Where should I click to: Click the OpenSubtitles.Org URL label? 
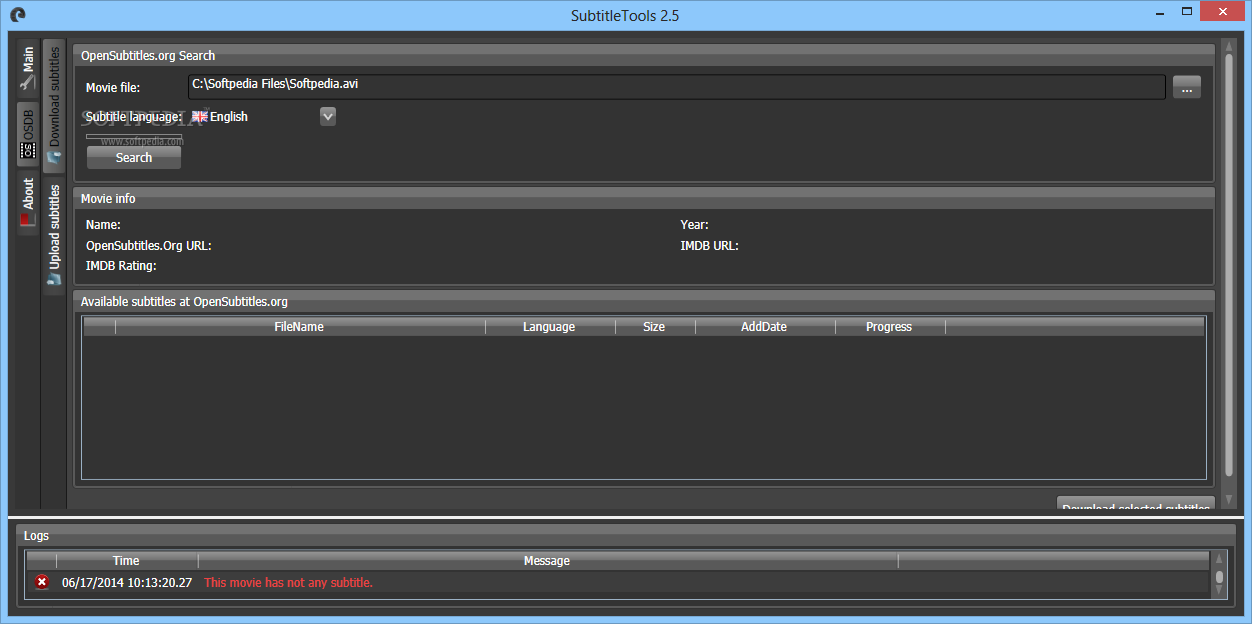(x=149, y=246)
